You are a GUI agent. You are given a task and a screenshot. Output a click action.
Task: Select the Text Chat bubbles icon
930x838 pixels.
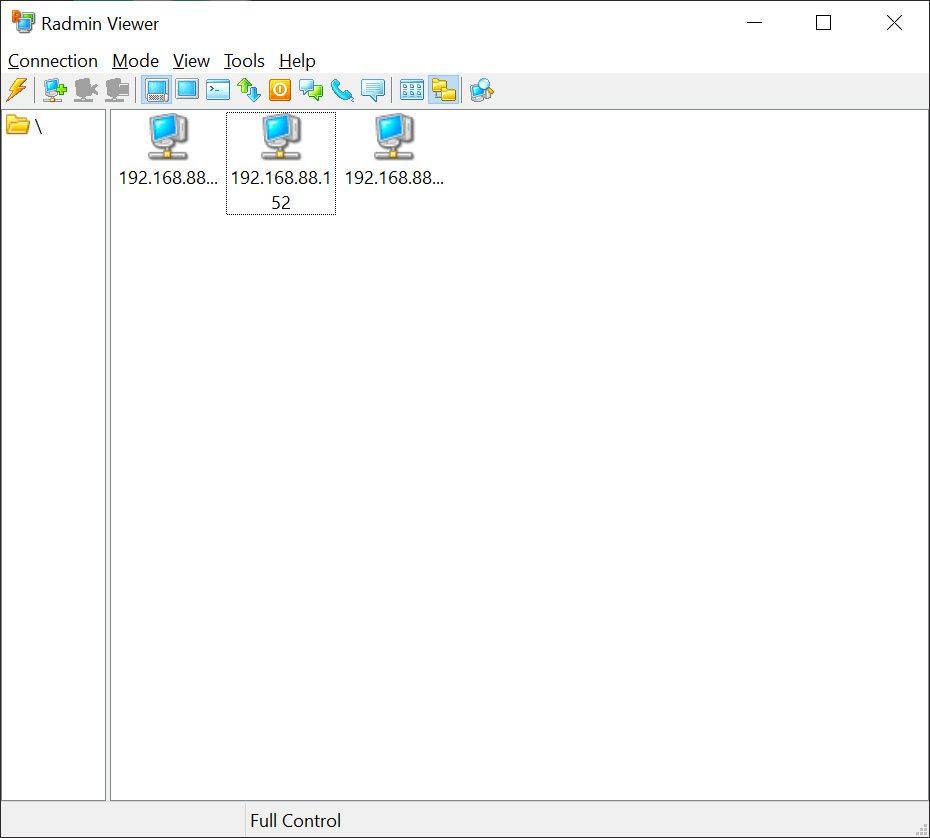point(311,90)
